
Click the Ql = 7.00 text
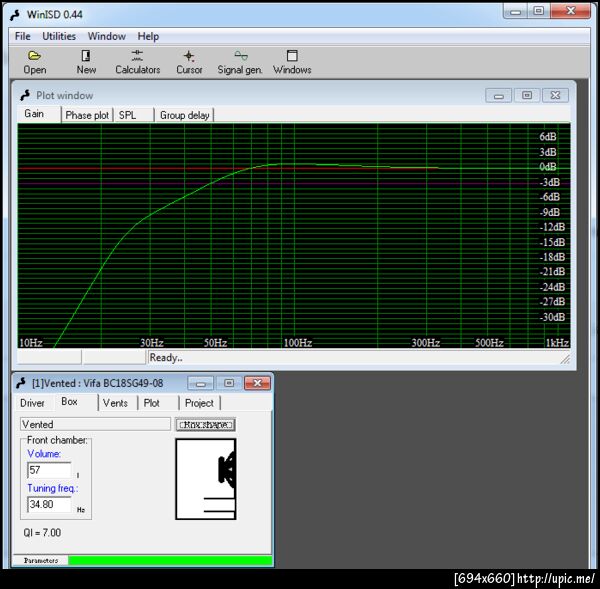[42, 532]
